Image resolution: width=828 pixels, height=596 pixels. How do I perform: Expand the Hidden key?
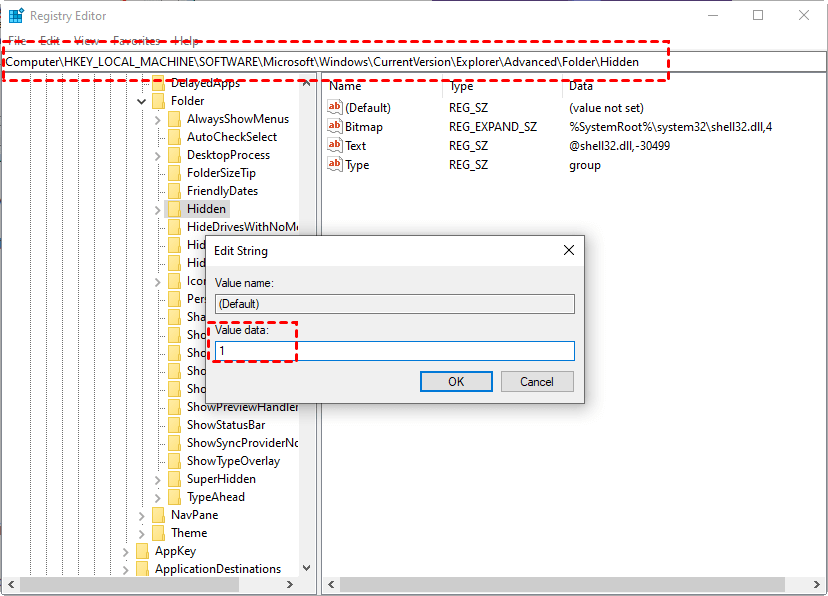[x=157, y=210]
